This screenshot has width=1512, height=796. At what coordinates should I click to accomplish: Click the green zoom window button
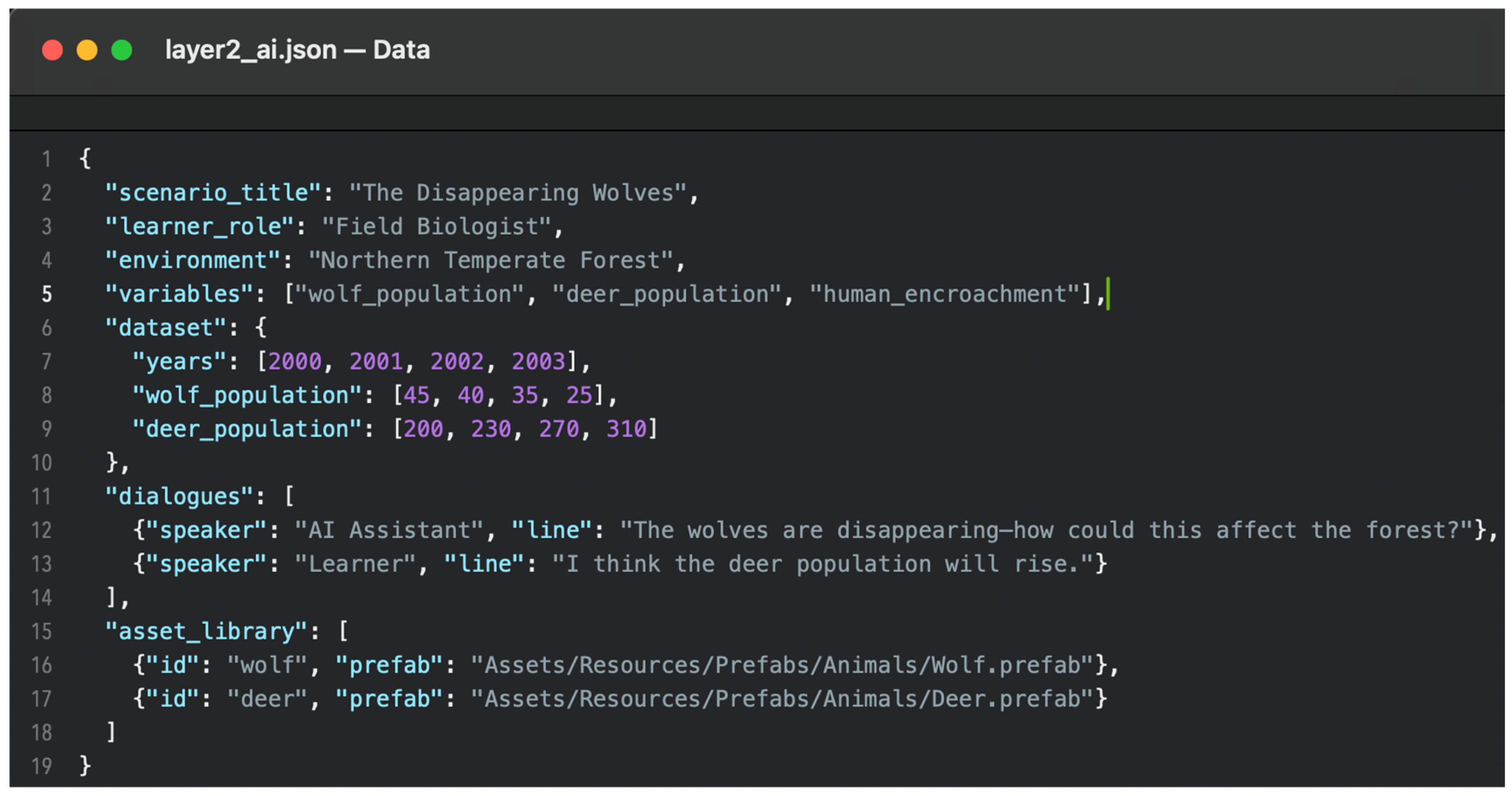[121, 50]
